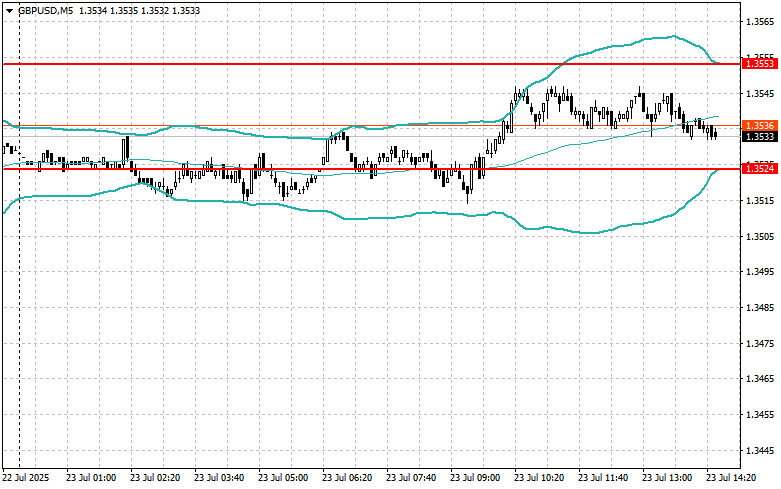Click the 23 Jul 13:00 time label

pos(667,478)
